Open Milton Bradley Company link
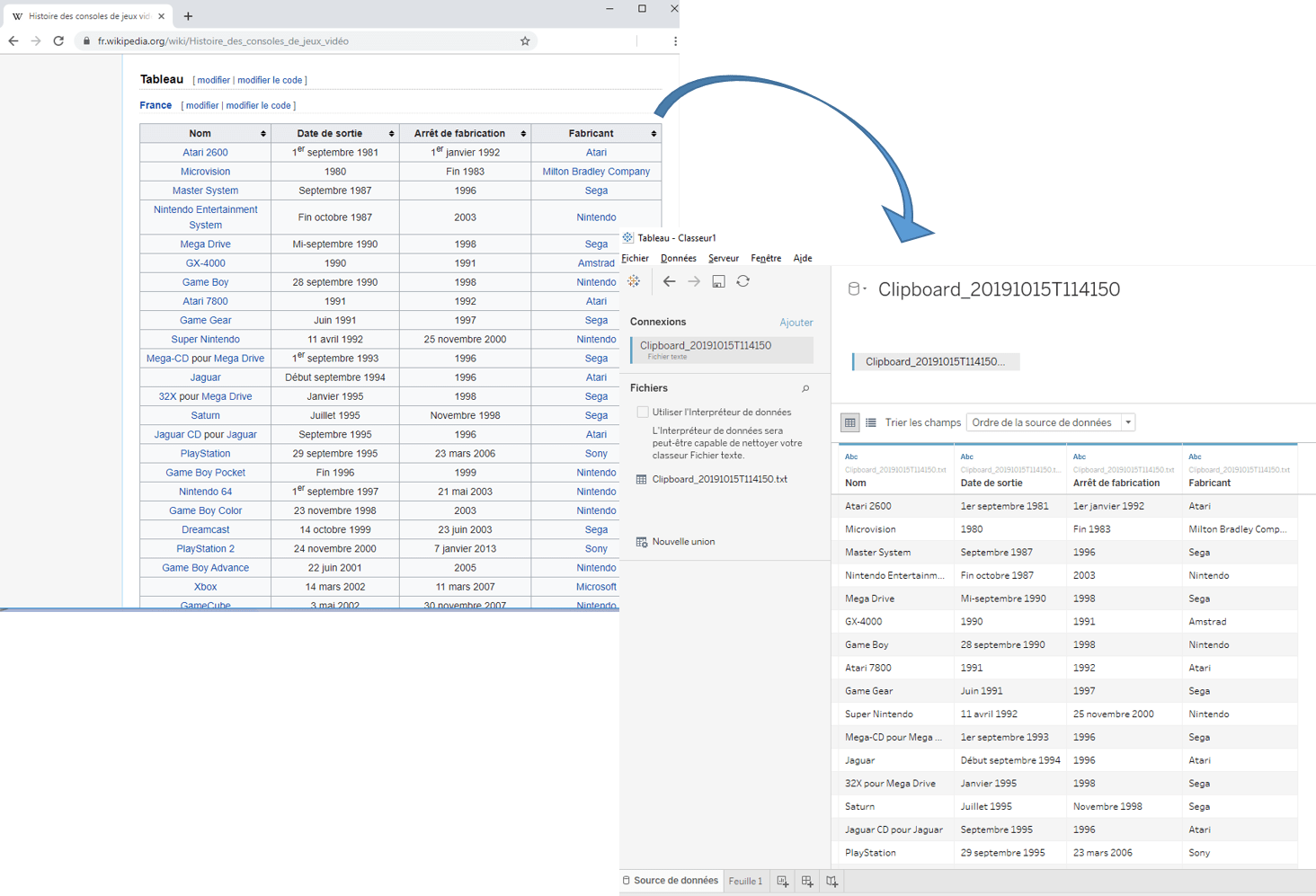 596,172
